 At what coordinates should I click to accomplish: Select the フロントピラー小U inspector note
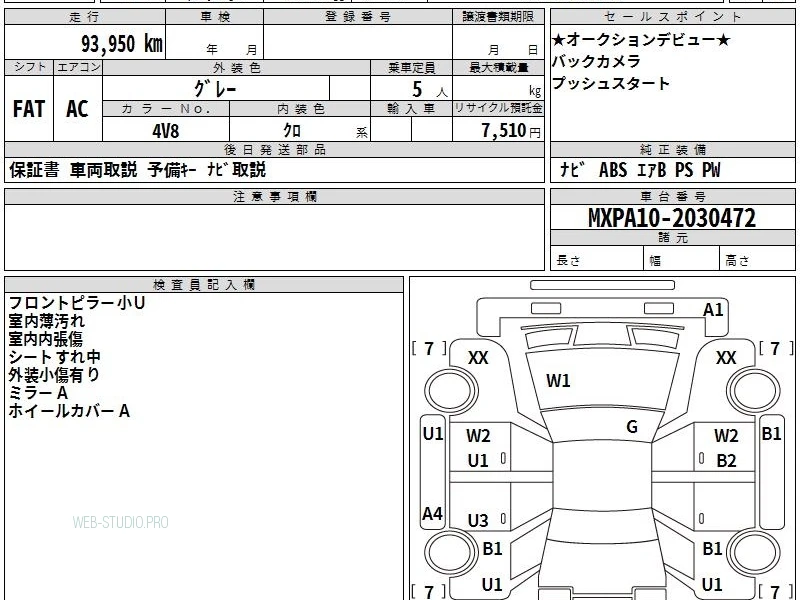click(77, 303)
